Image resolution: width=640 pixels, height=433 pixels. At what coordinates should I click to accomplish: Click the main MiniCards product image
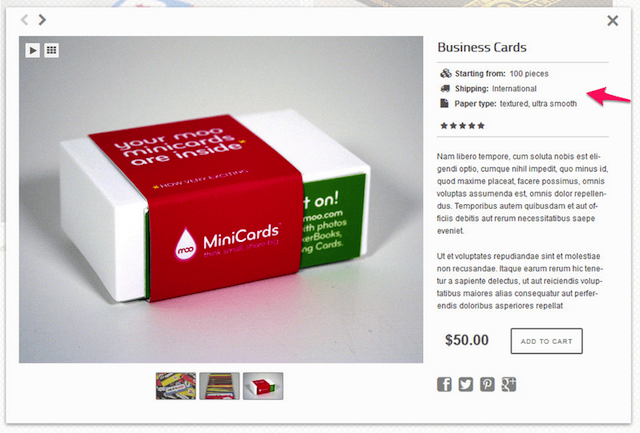(x=221, y=200)
